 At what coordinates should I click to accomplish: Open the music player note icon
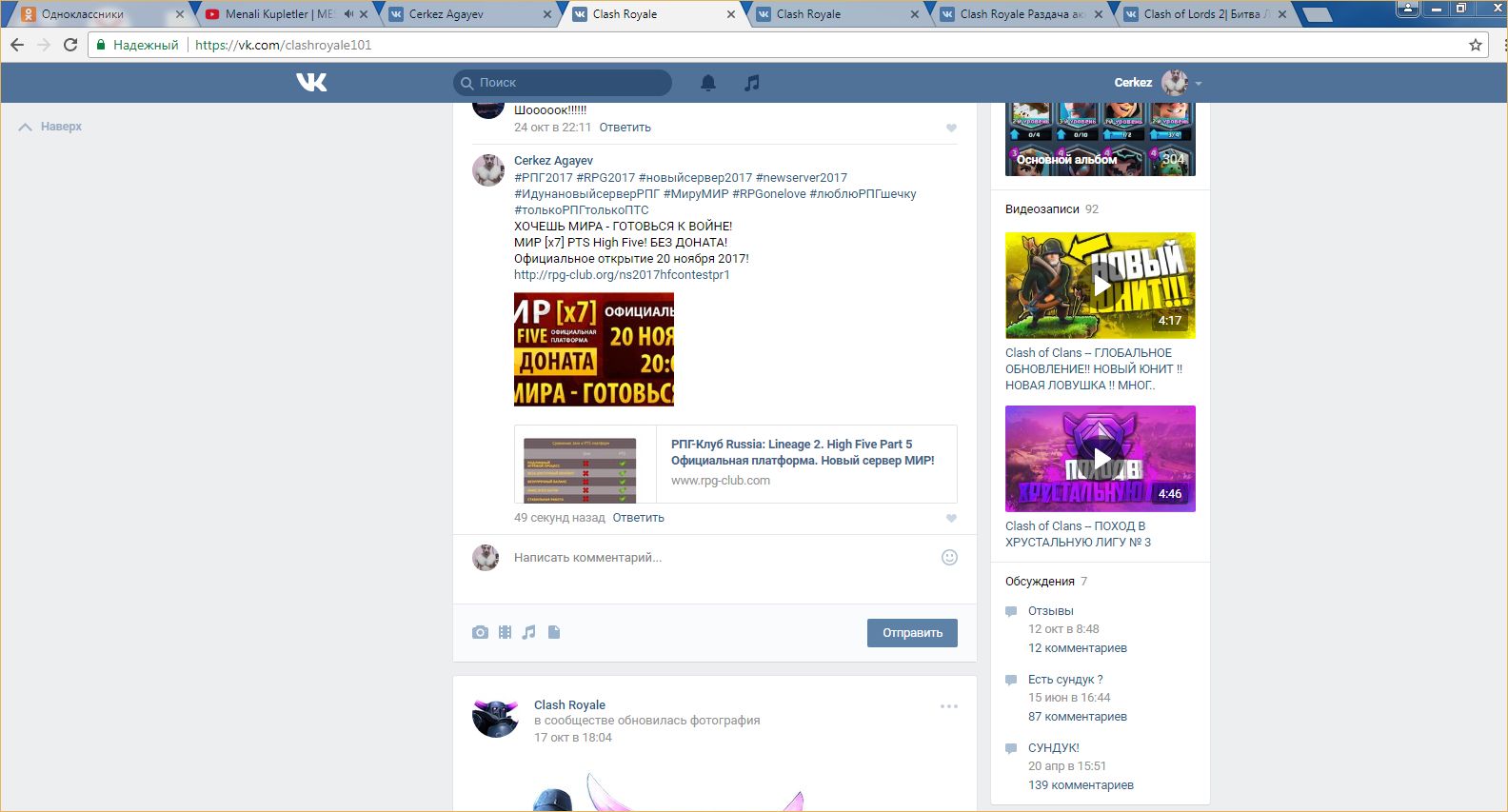click(752, 83)
